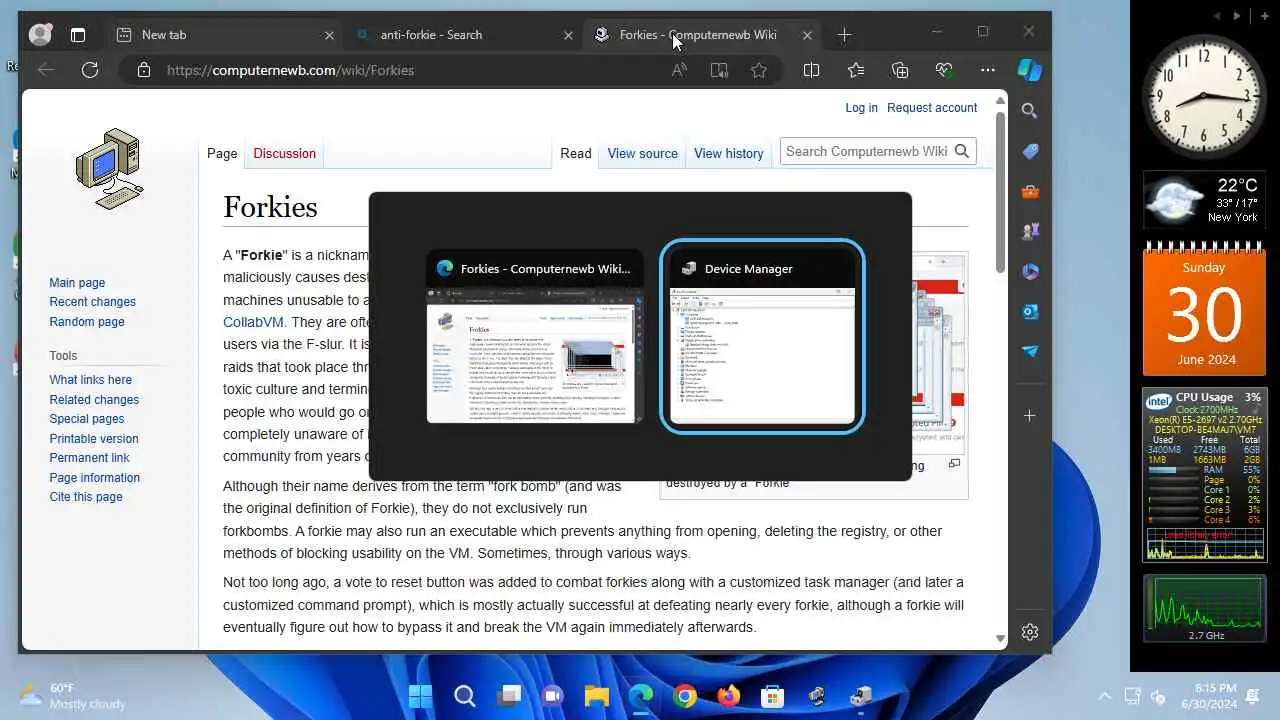Open Games in Edge sidebar
This screenshot has height=720, width=1280.
[x=1030, y=231]
